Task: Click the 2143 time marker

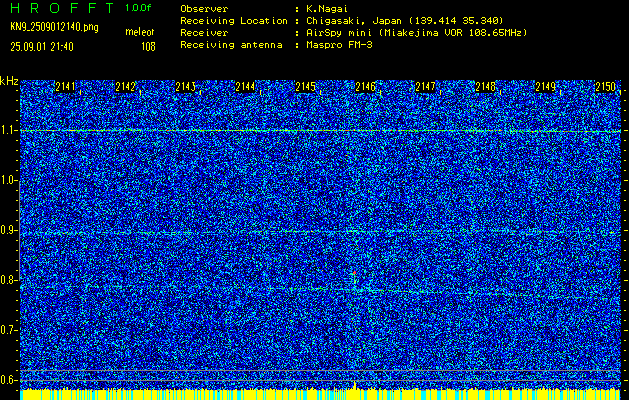Action: 185,87
